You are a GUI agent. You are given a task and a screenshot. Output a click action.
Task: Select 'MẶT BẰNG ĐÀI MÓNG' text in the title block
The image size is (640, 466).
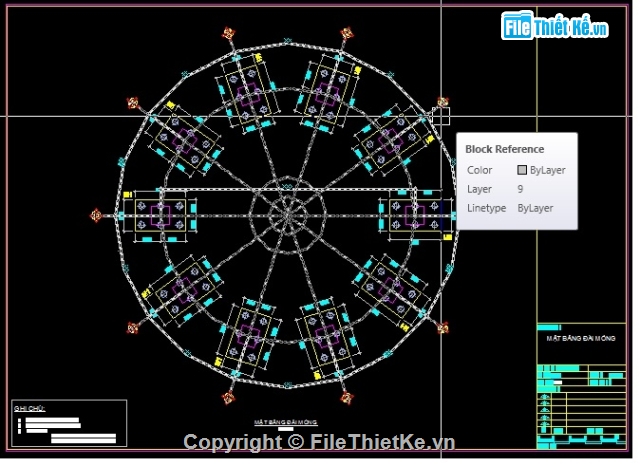pos(581,338)
